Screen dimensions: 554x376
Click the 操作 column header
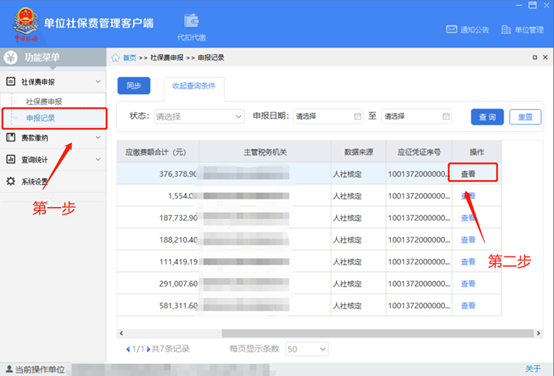click(477, 152)
